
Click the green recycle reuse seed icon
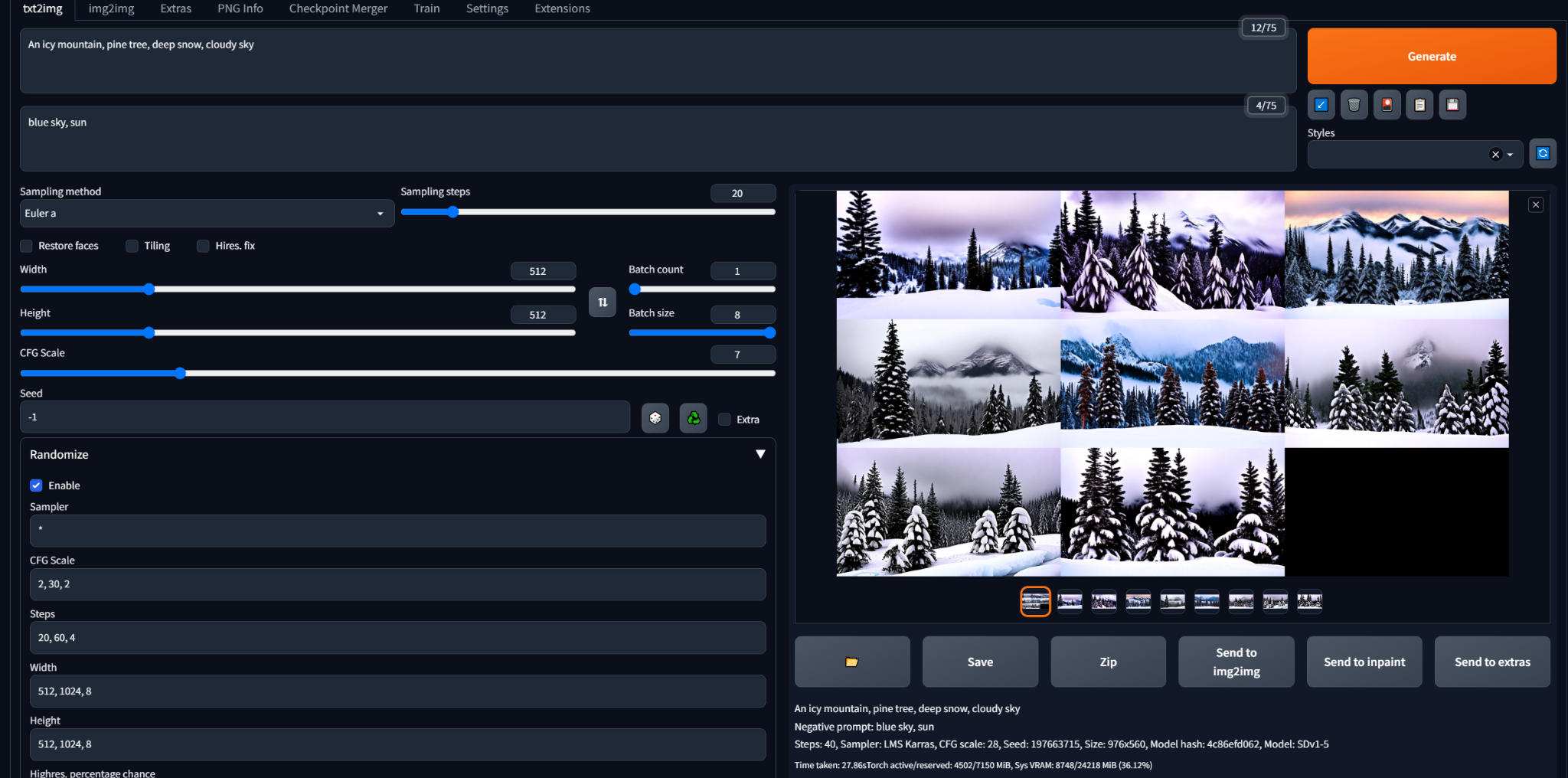693,418
